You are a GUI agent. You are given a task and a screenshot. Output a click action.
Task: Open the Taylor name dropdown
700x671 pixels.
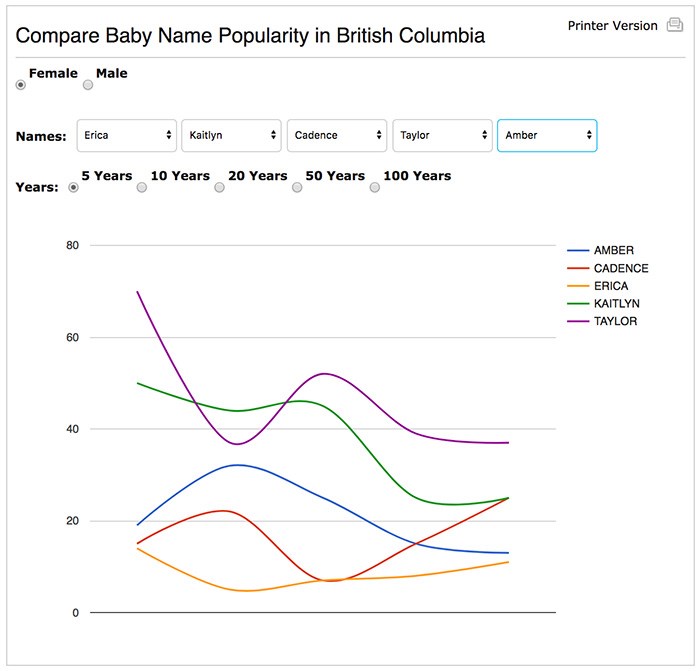pyautogui.click(x=442, y=135)
